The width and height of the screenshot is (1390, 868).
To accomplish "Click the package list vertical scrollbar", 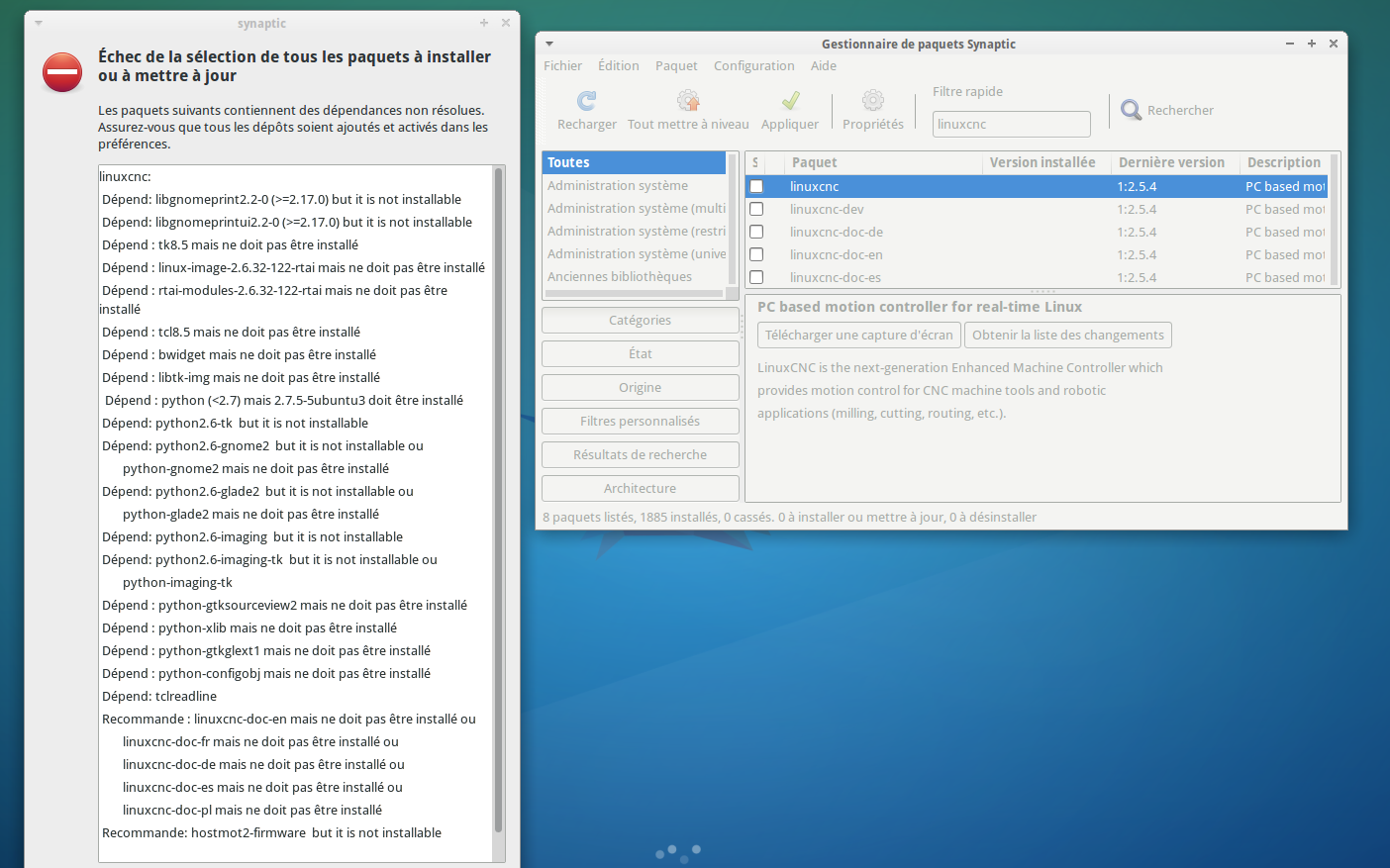I will click(1335, 218).
